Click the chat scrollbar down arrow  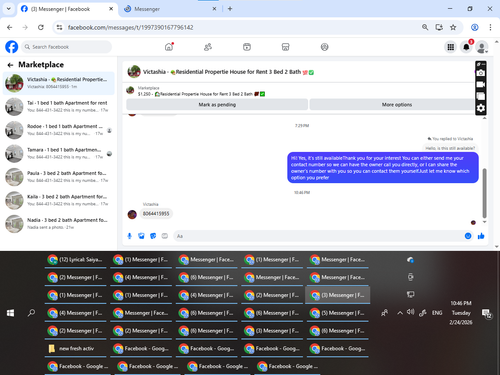(x=484, y=222)
